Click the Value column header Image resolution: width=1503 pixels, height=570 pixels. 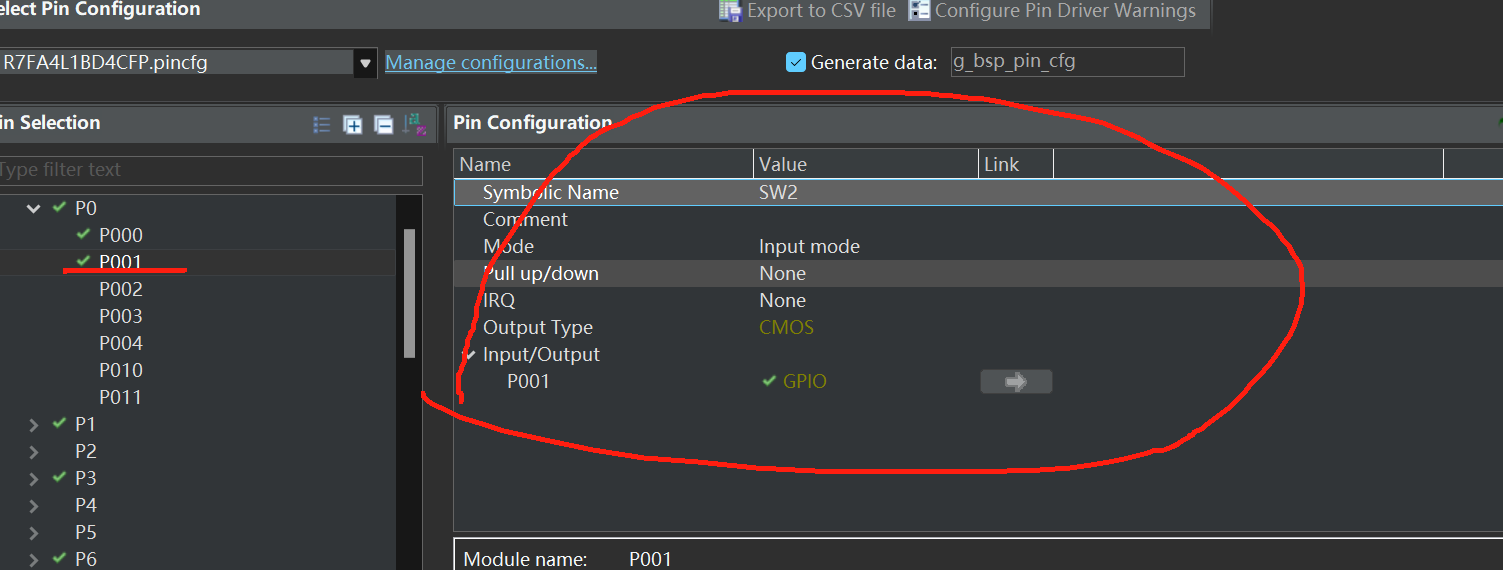pos(866,164)
